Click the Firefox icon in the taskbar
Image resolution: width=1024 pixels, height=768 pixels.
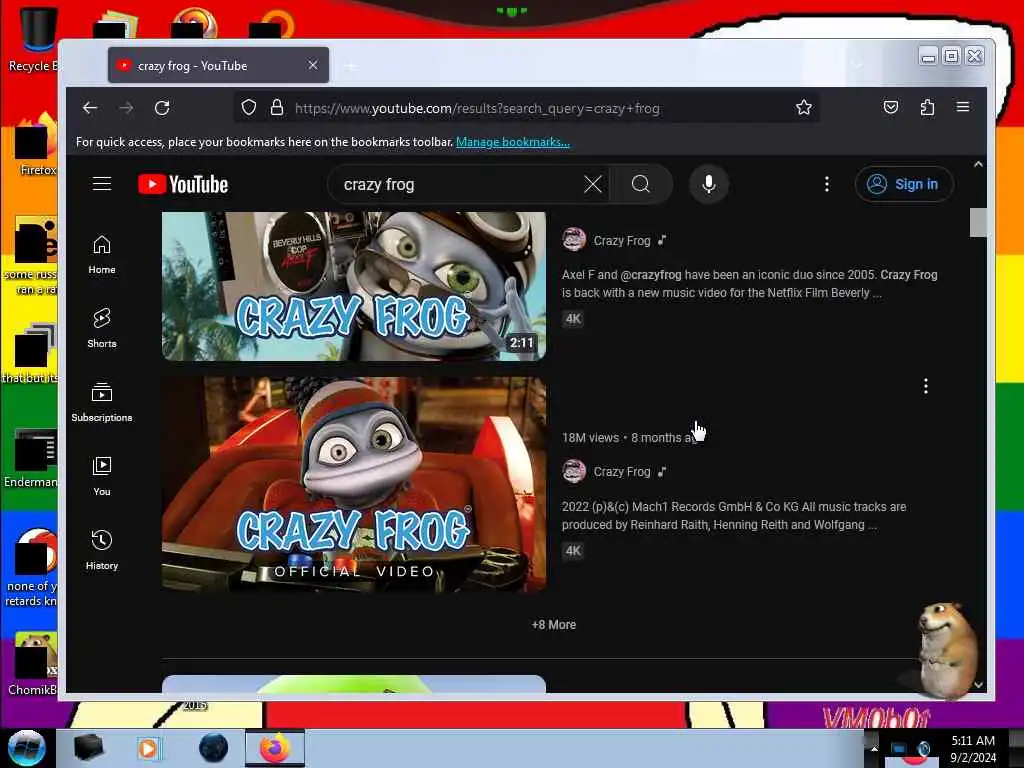[275, 748]
